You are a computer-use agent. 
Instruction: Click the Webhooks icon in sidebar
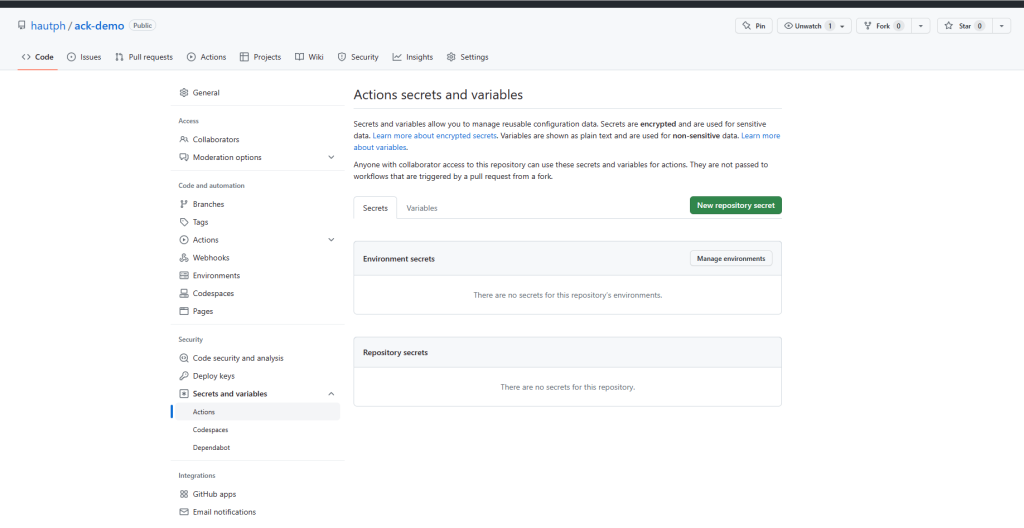[184, 258]
